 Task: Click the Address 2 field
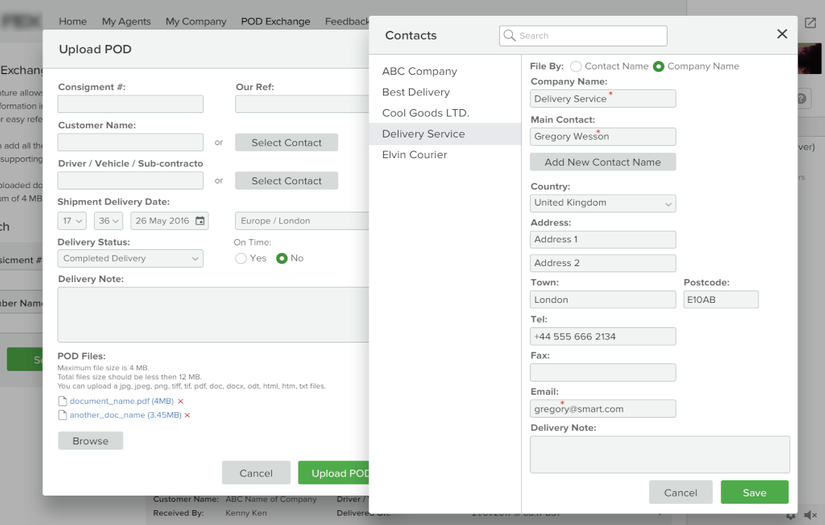pyautogui.click(x=603, y=263)
